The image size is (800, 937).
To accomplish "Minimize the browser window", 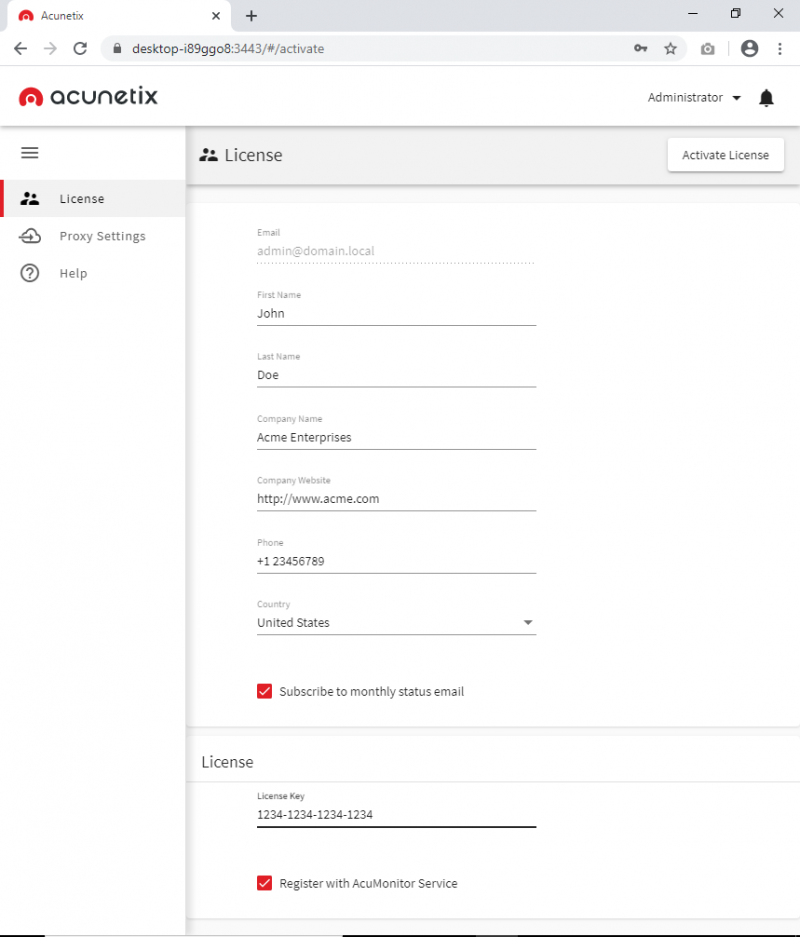I will coord(692,13).
